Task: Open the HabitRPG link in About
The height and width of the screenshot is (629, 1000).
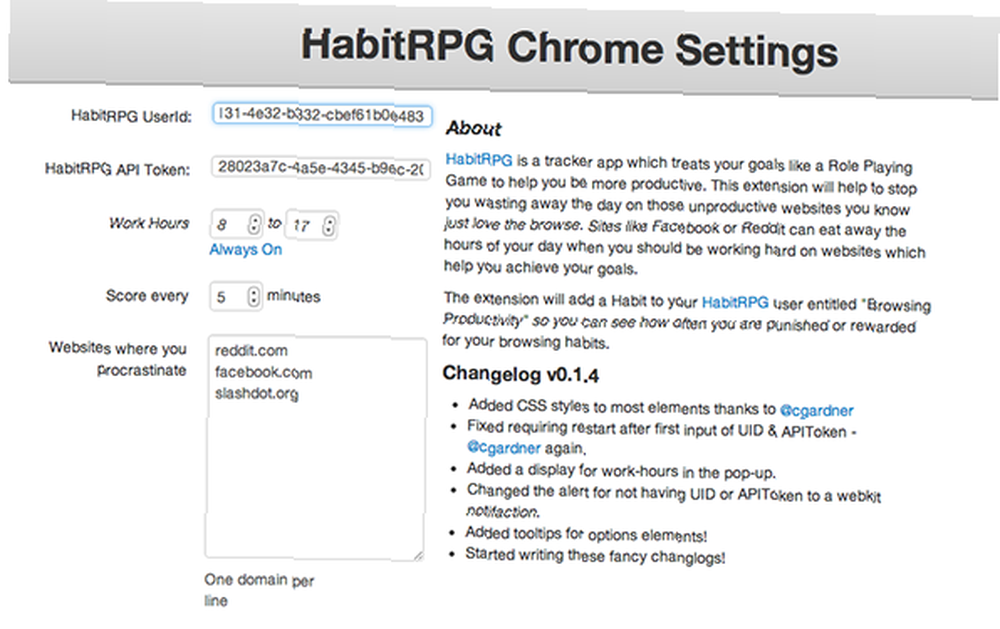Action: pyautogui.click(x=478, y=159)
